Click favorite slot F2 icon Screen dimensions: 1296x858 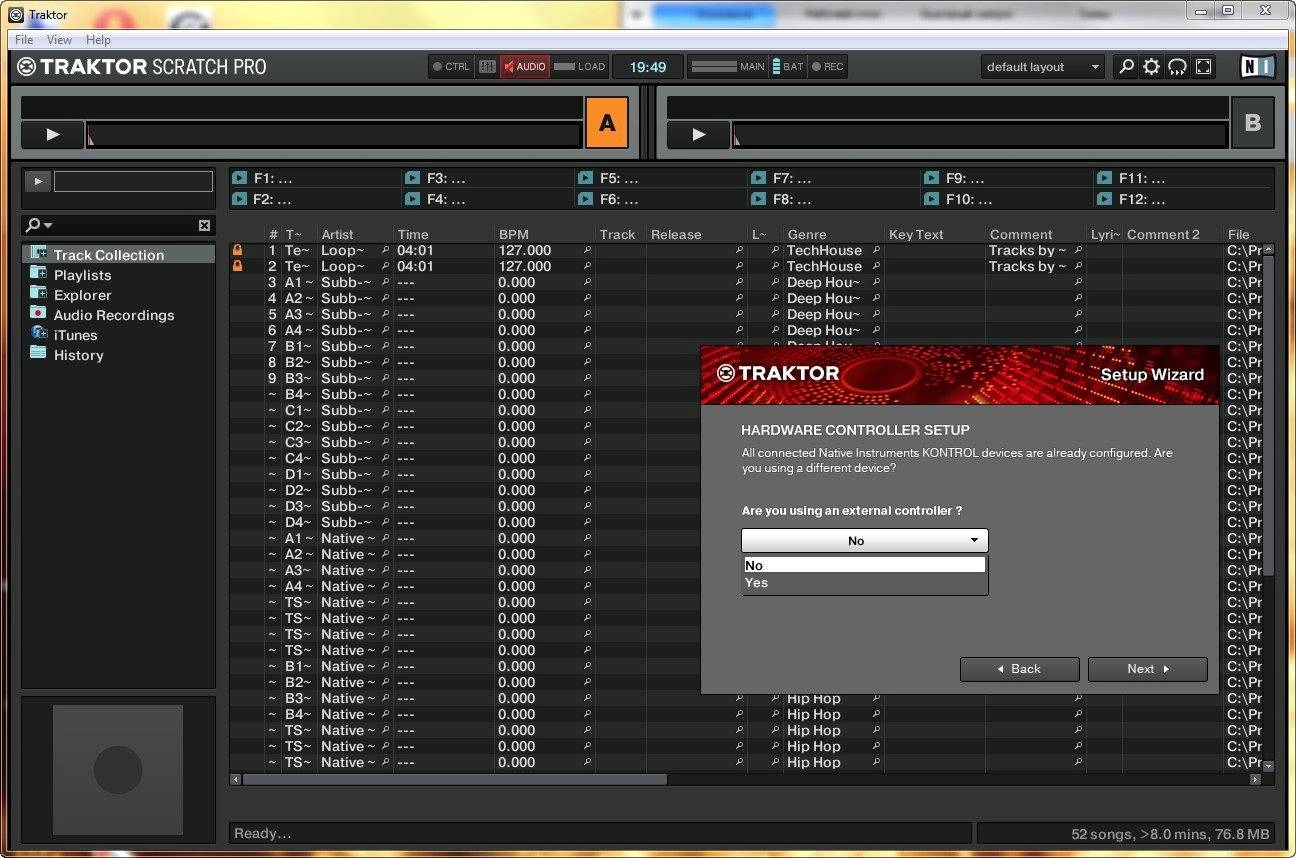[x=239, y=199]
